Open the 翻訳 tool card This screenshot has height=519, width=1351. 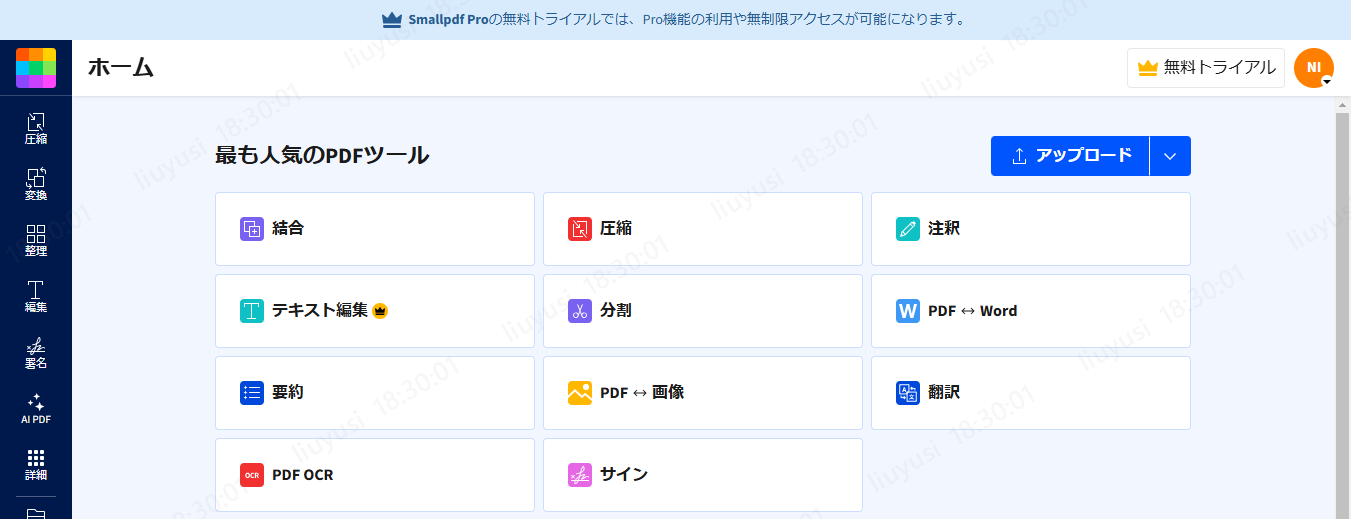(1031, 393)
